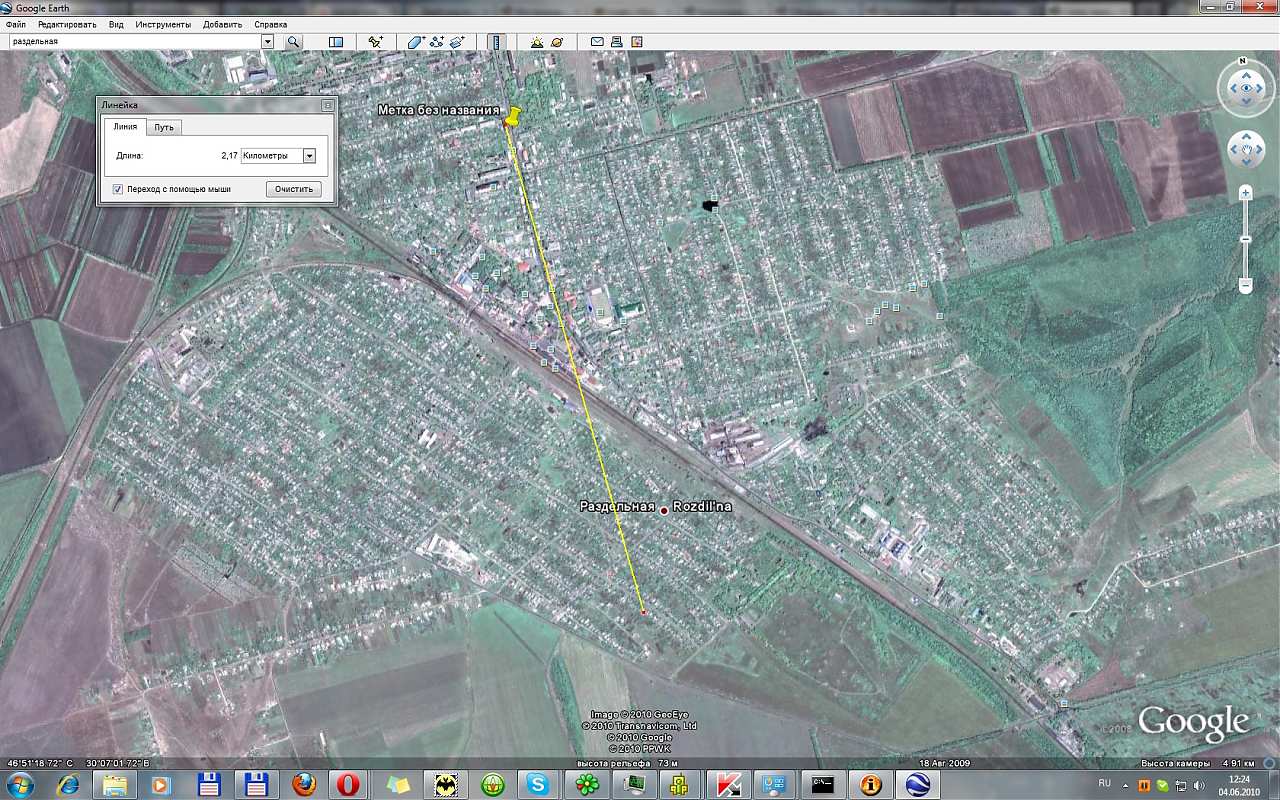
Task: Open the Windows Start menu
Action: coord(20,785)
